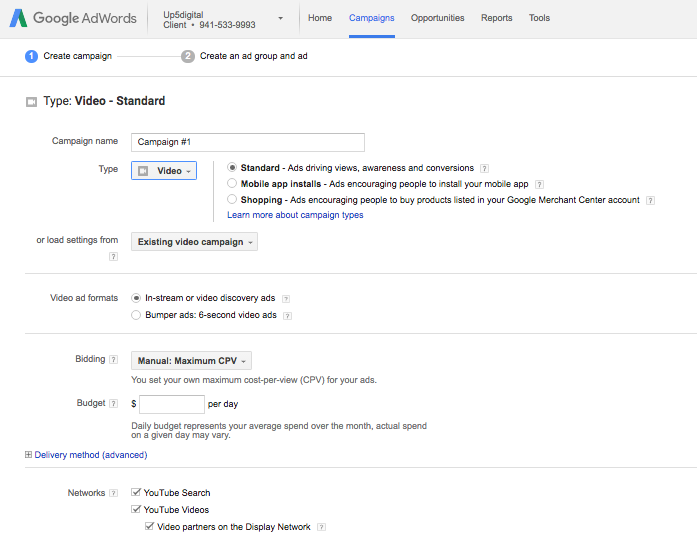Open help icon for Standard campaign subtype
Viewport: 697px width, 533px height.
point(485,168)
